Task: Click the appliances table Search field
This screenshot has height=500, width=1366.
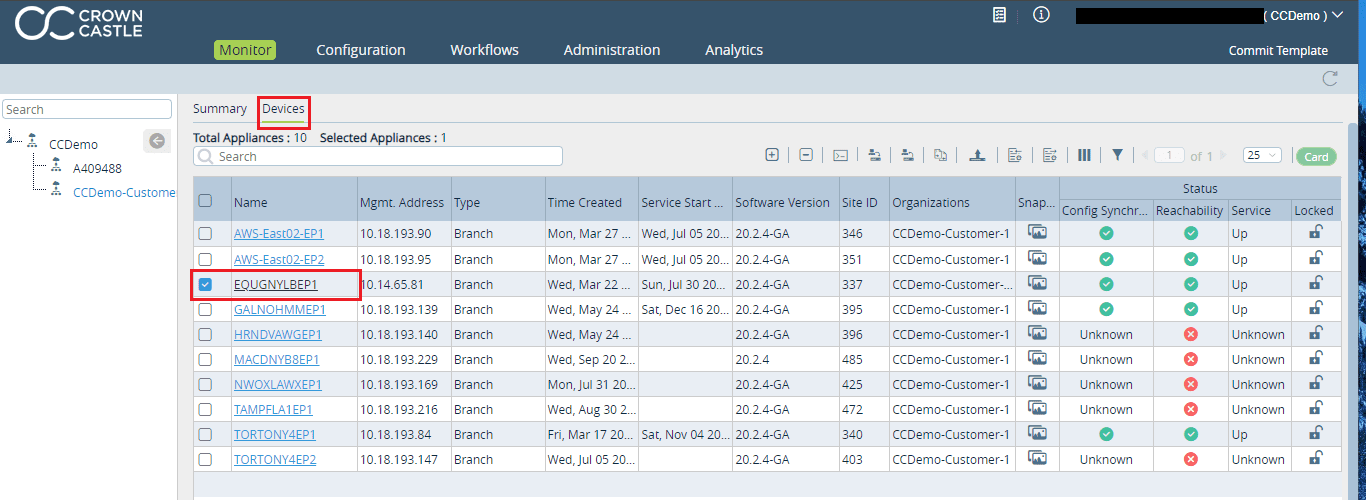Action: coord(378,156)
